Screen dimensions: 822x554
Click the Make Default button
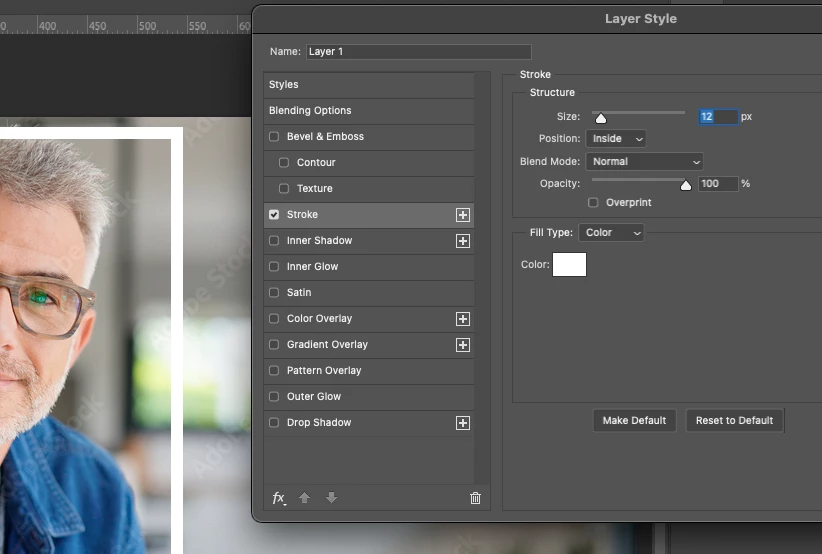click(634, 420)
